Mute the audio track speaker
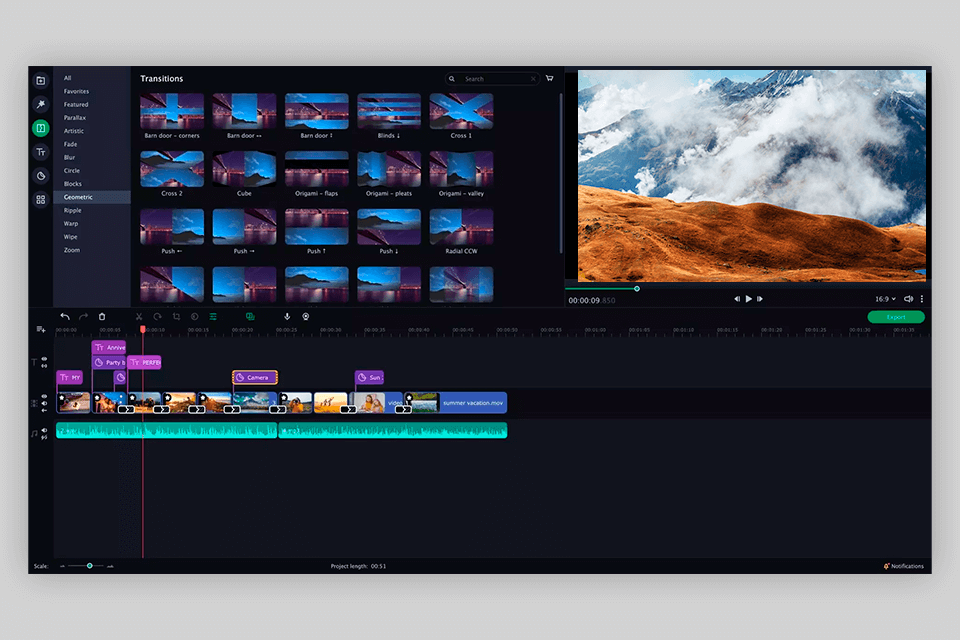The height and width of the screenshot is (640, 960). pyautogui.click(x=44, y=431)
